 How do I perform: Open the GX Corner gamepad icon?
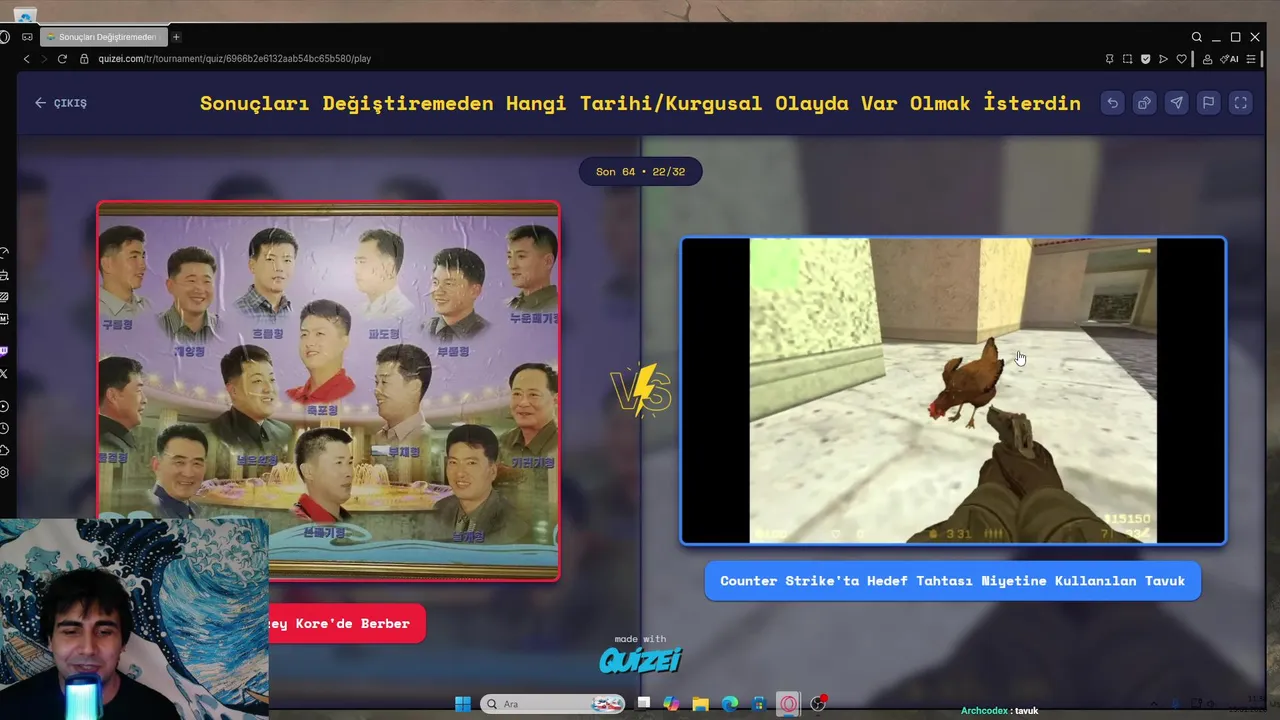tap(27, 37)
